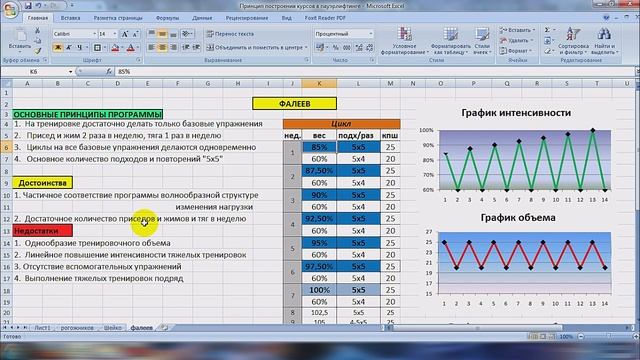Toggle center horizontal alignment
The width and height of the screenshot is (640, 360).
(162, 47)
